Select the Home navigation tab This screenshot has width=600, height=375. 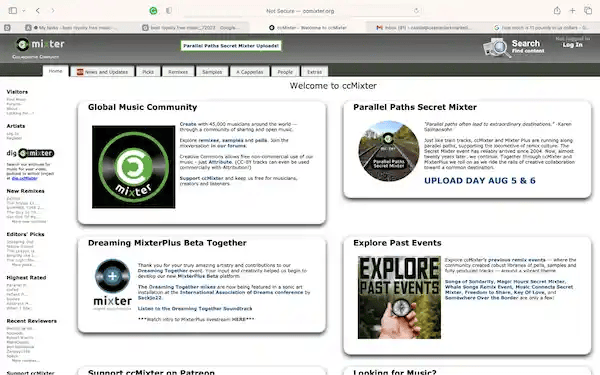(55, 71)
